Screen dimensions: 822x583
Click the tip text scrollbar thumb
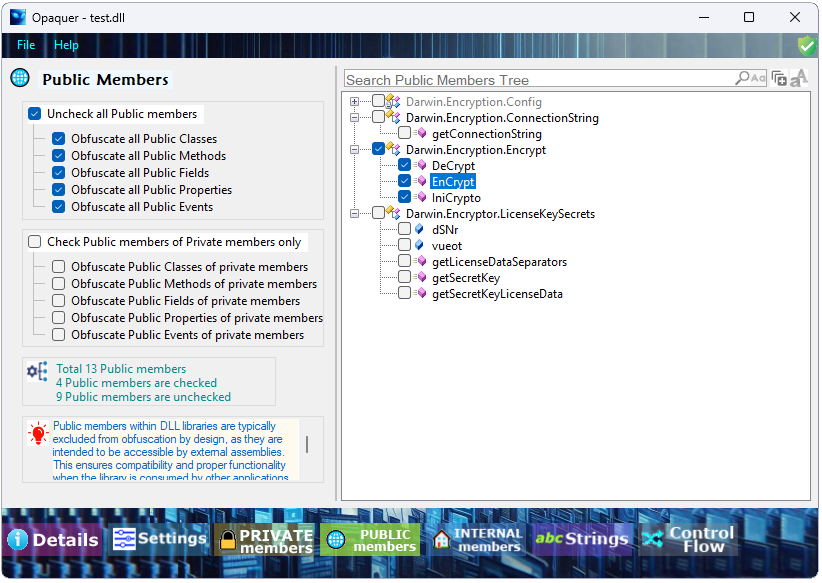(307, 445)
